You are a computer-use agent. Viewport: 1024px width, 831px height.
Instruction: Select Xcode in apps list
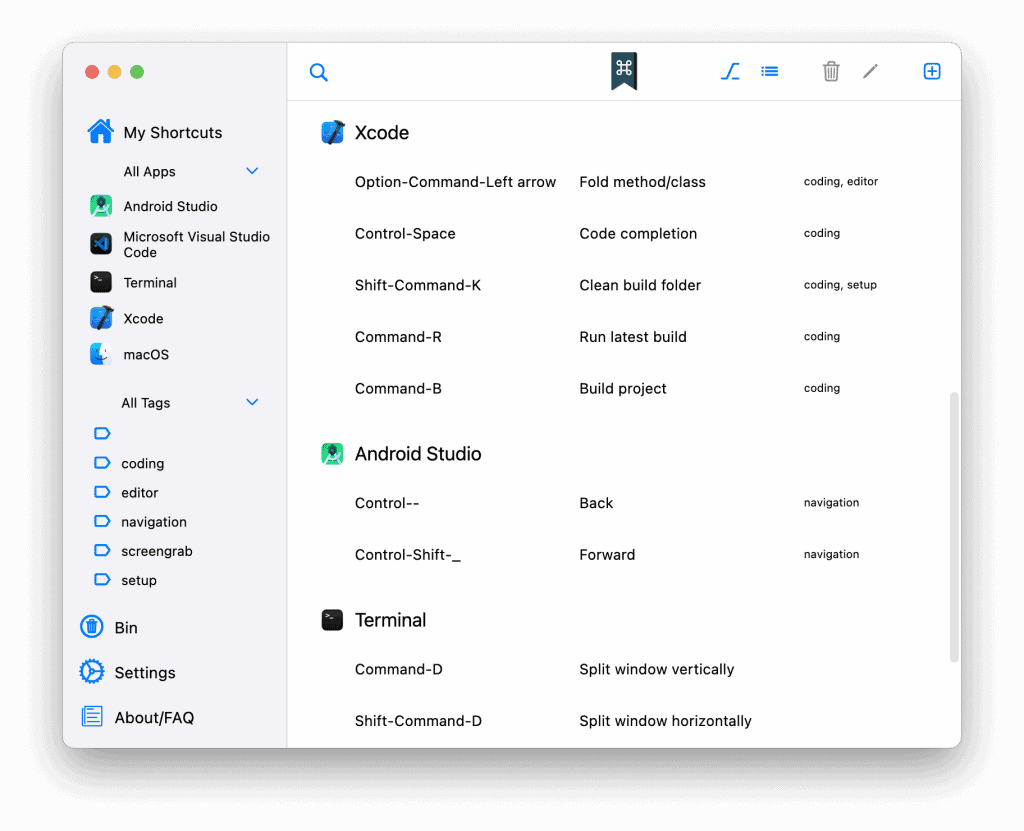[144, 319]
